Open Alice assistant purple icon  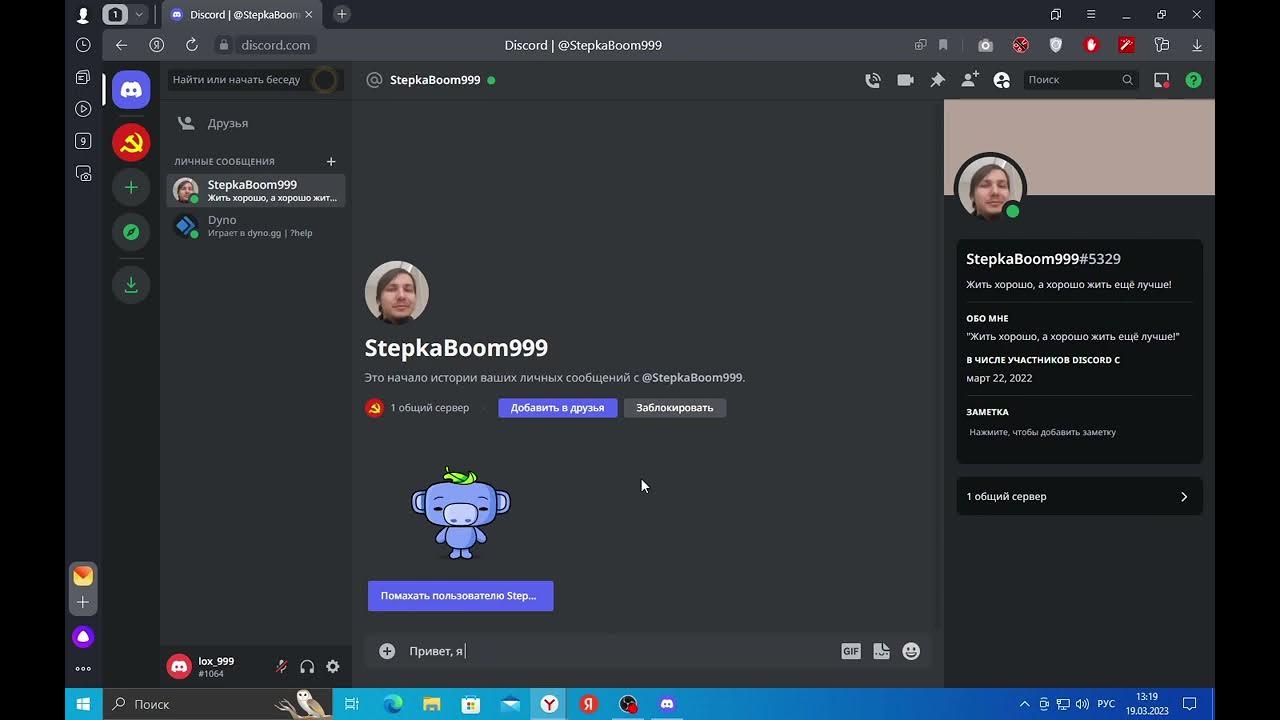(83, 637)
